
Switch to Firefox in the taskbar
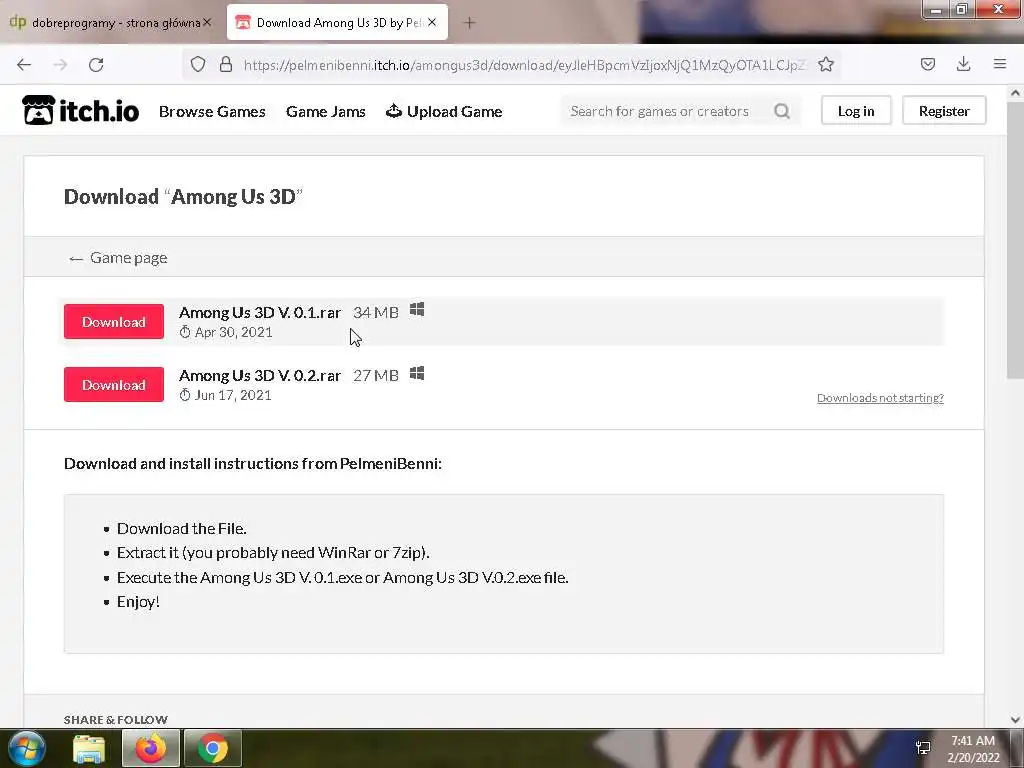point(151,748)
